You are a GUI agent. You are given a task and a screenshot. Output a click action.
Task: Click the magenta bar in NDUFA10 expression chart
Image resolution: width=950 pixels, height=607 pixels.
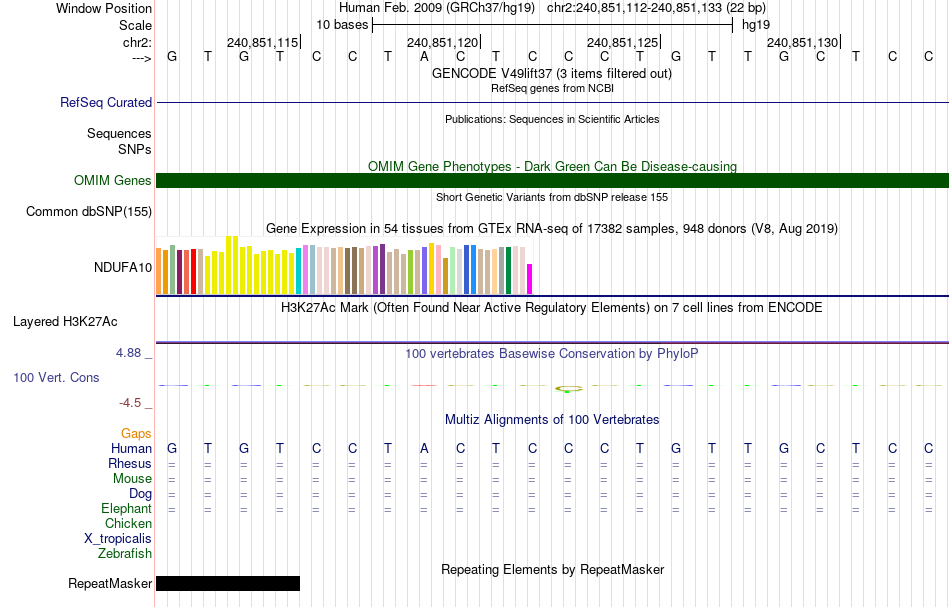(530, 279)
